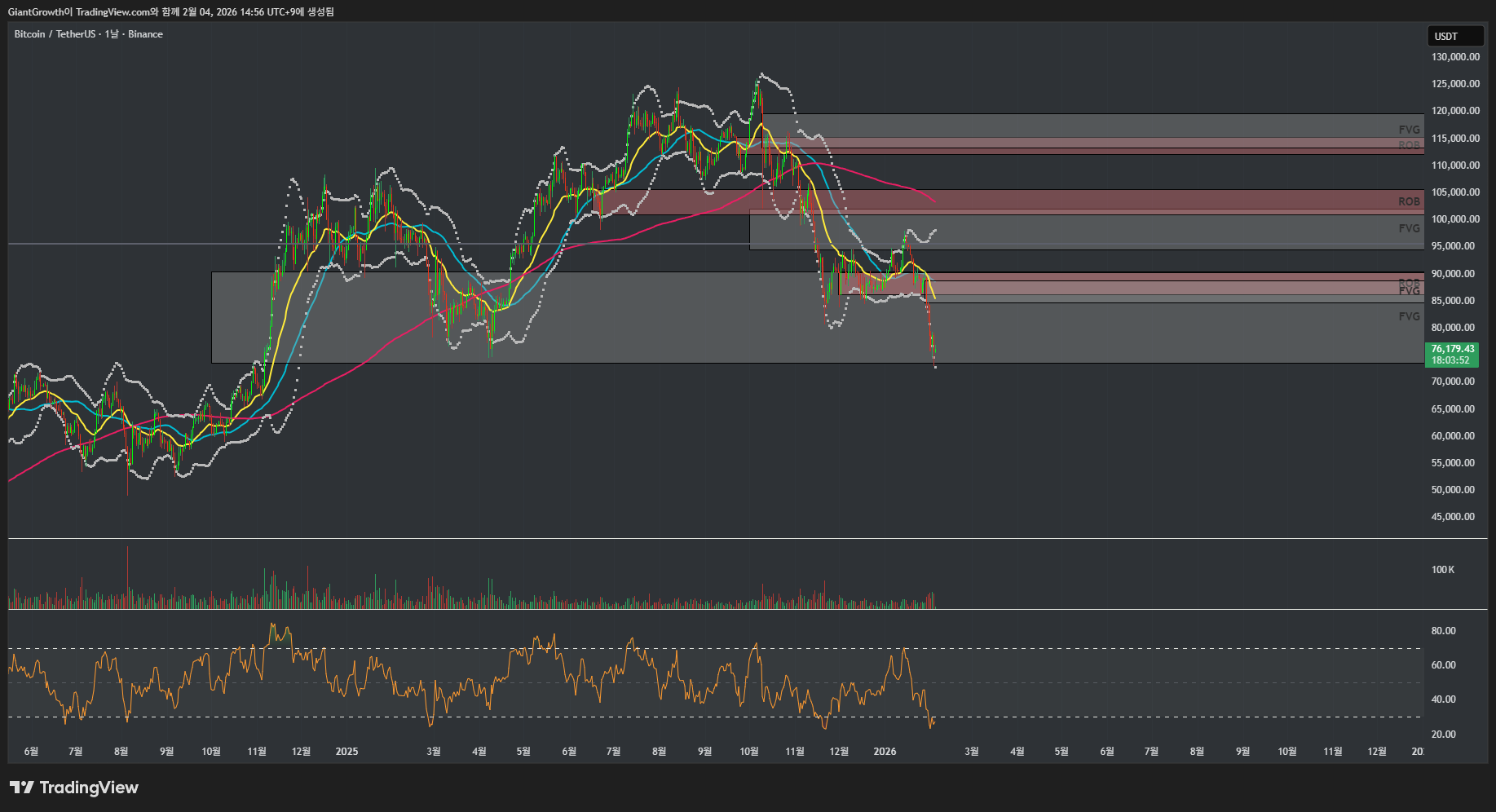Click the 45,000.00 price axis label

click(x=1453, y=517)
